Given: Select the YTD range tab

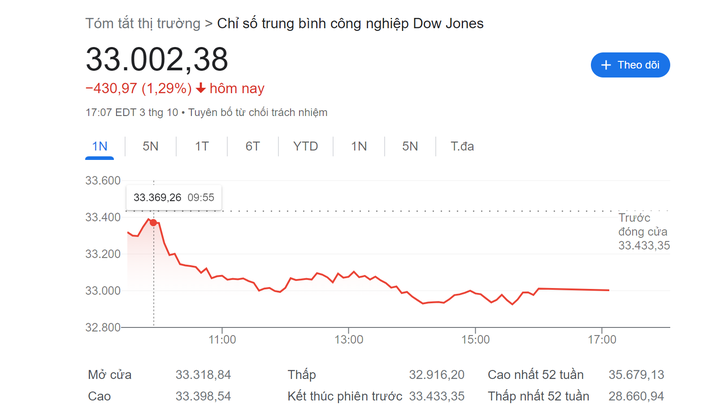Looking at the screenshot, I should pos(305,146).
